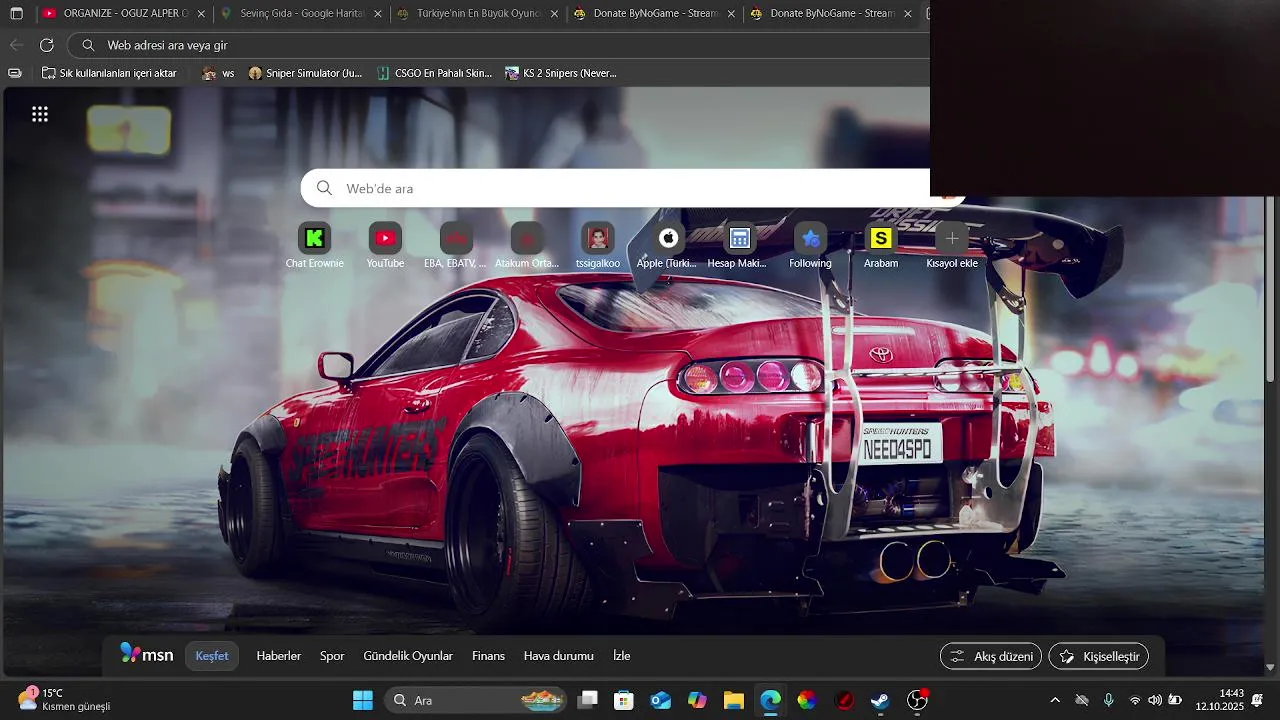Show hidden system tray icons
This screenshot has height=720, width=1280.
[1055, 700]
